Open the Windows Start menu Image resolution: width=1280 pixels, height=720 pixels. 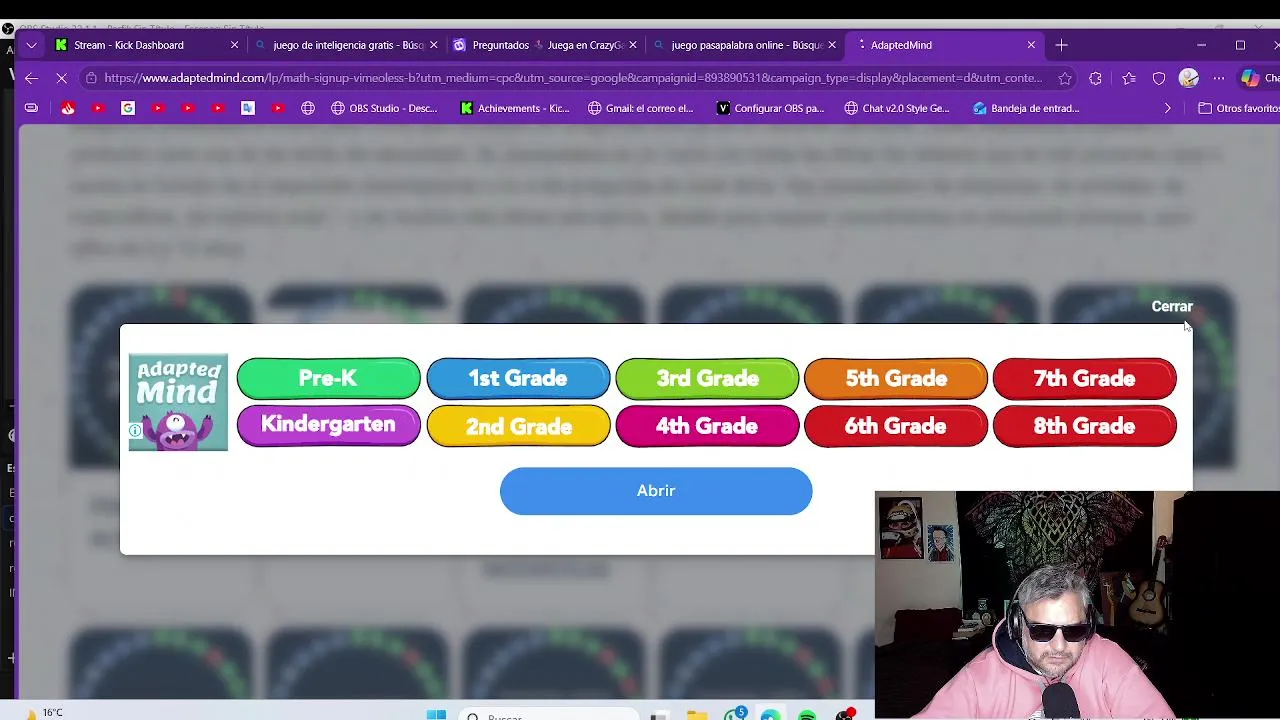(436, 714)
